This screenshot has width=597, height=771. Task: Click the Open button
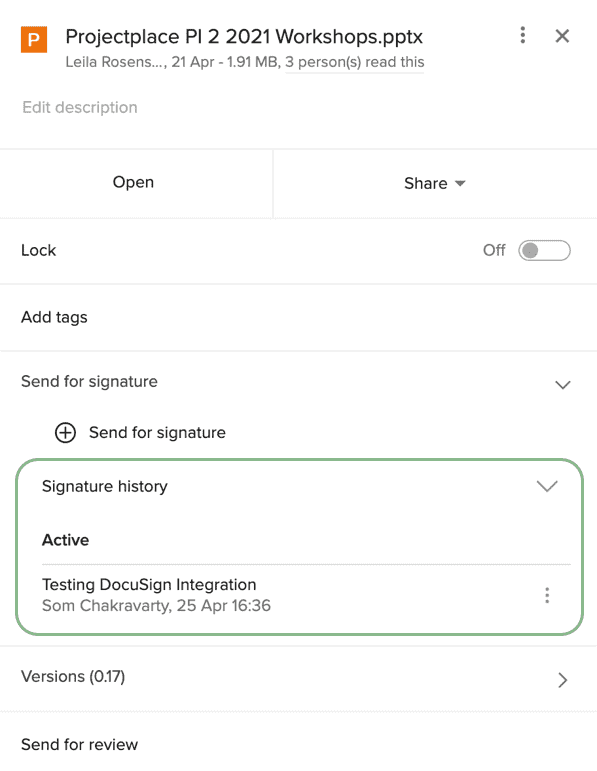click(133, 182)
